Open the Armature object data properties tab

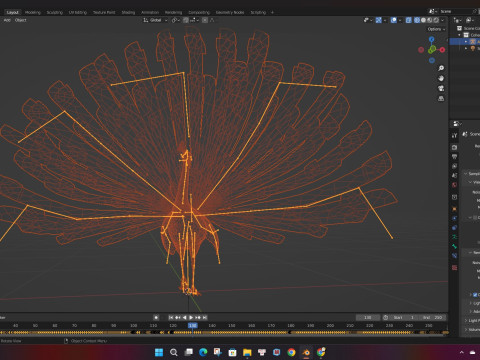pyautogui.click(x=454, y=237)
